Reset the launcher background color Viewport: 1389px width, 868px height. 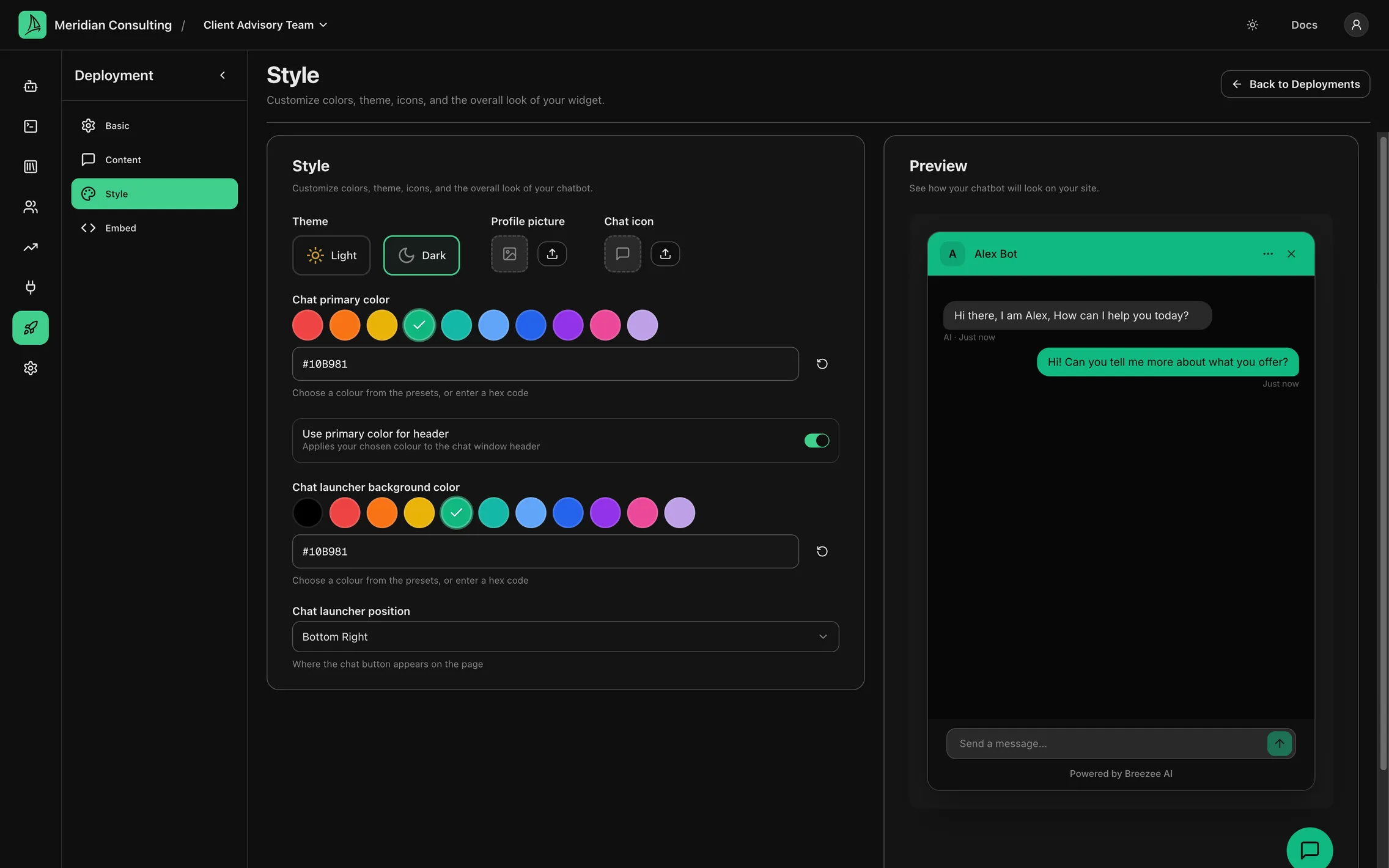tap(822, 551)
